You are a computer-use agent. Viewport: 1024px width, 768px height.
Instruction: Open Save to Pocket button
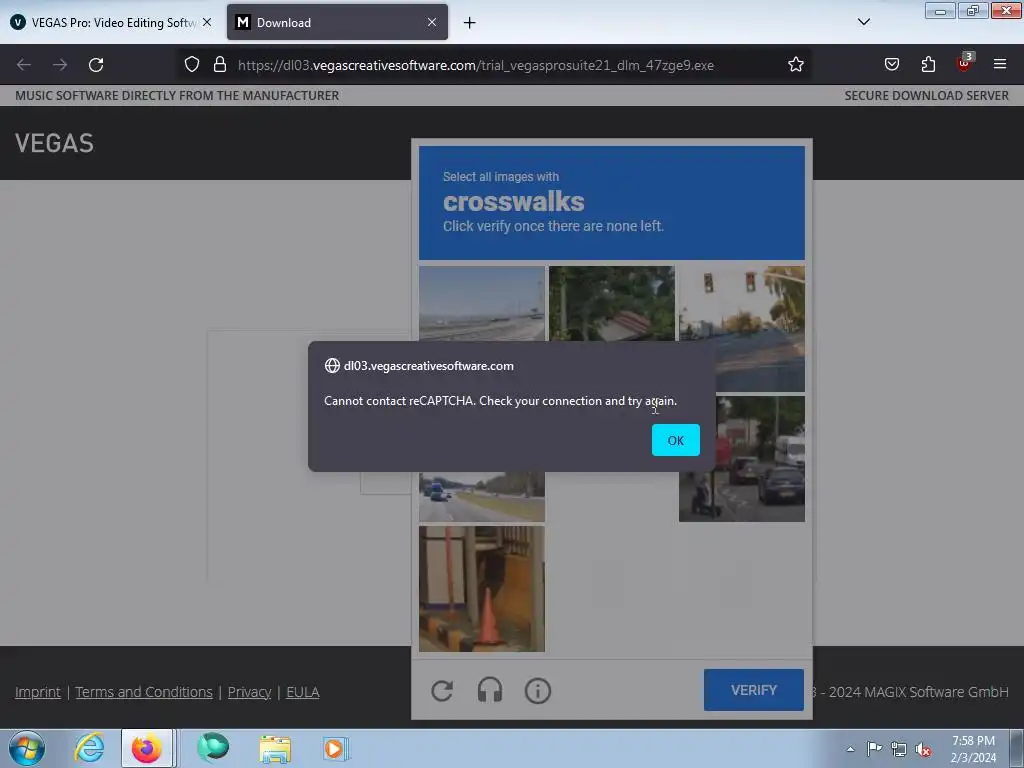891,64
